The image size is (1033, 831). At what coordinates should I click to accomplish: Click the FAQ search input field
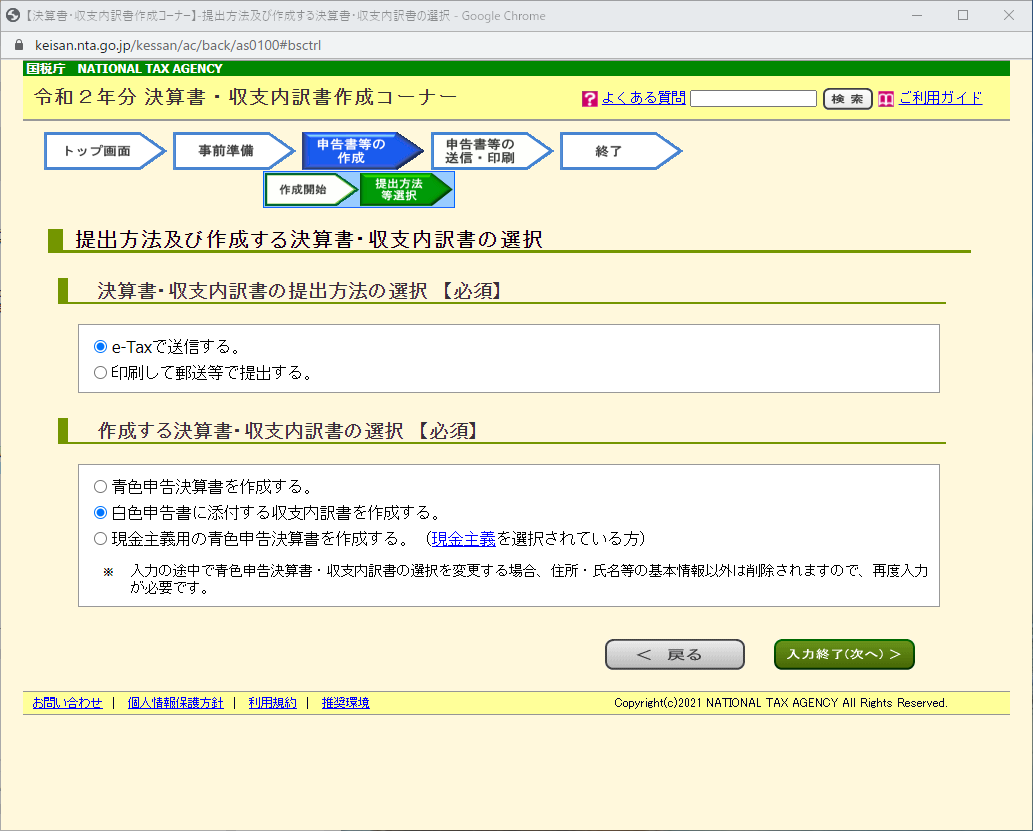pyautogui.click(x=753, y=99)
